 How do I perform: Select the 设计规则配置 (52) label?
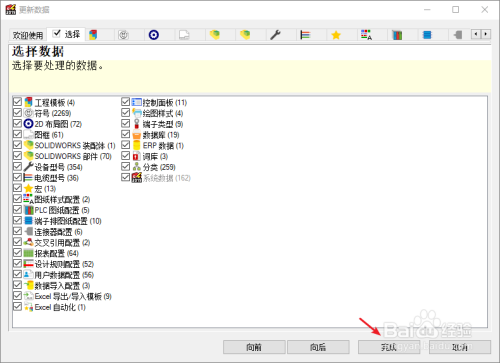click(64, 264)
